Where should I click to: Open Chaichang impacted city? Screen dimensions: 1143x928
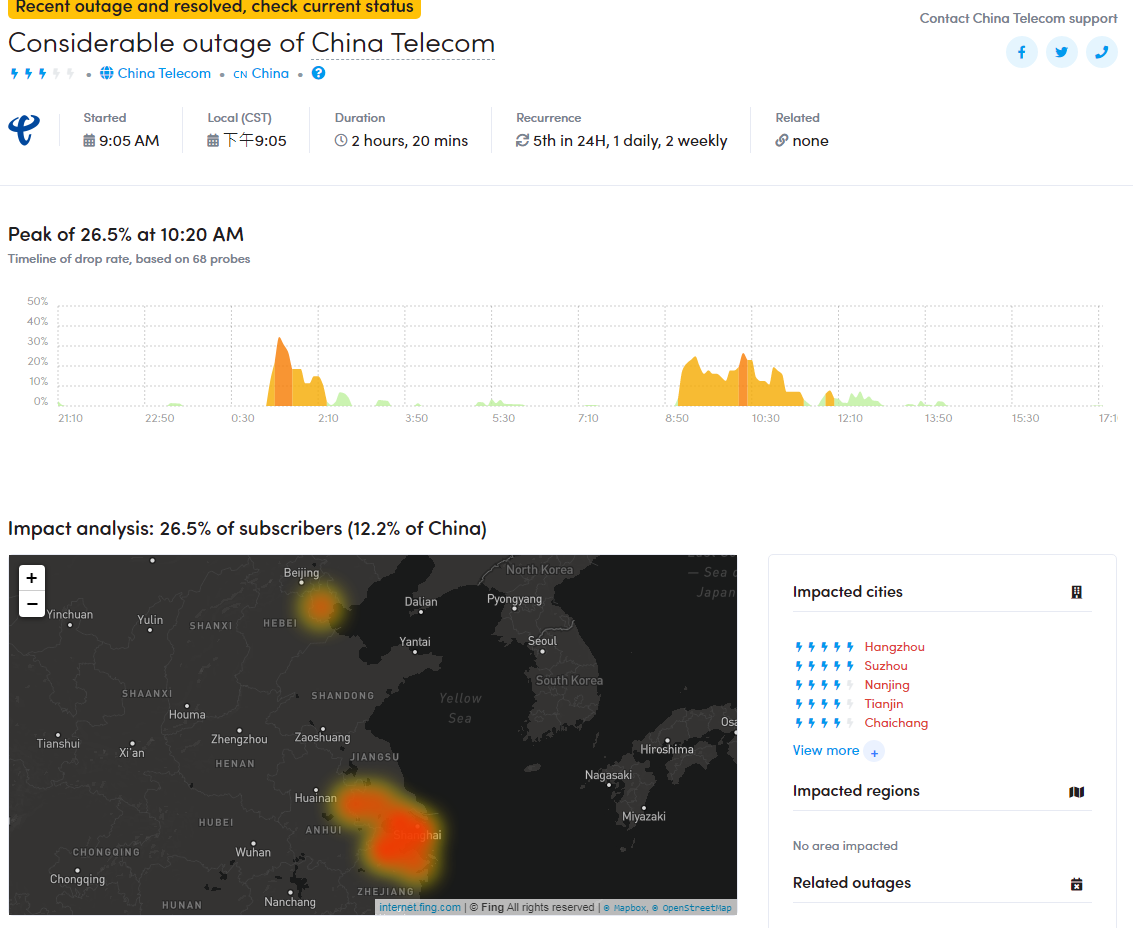click(896, 722)
